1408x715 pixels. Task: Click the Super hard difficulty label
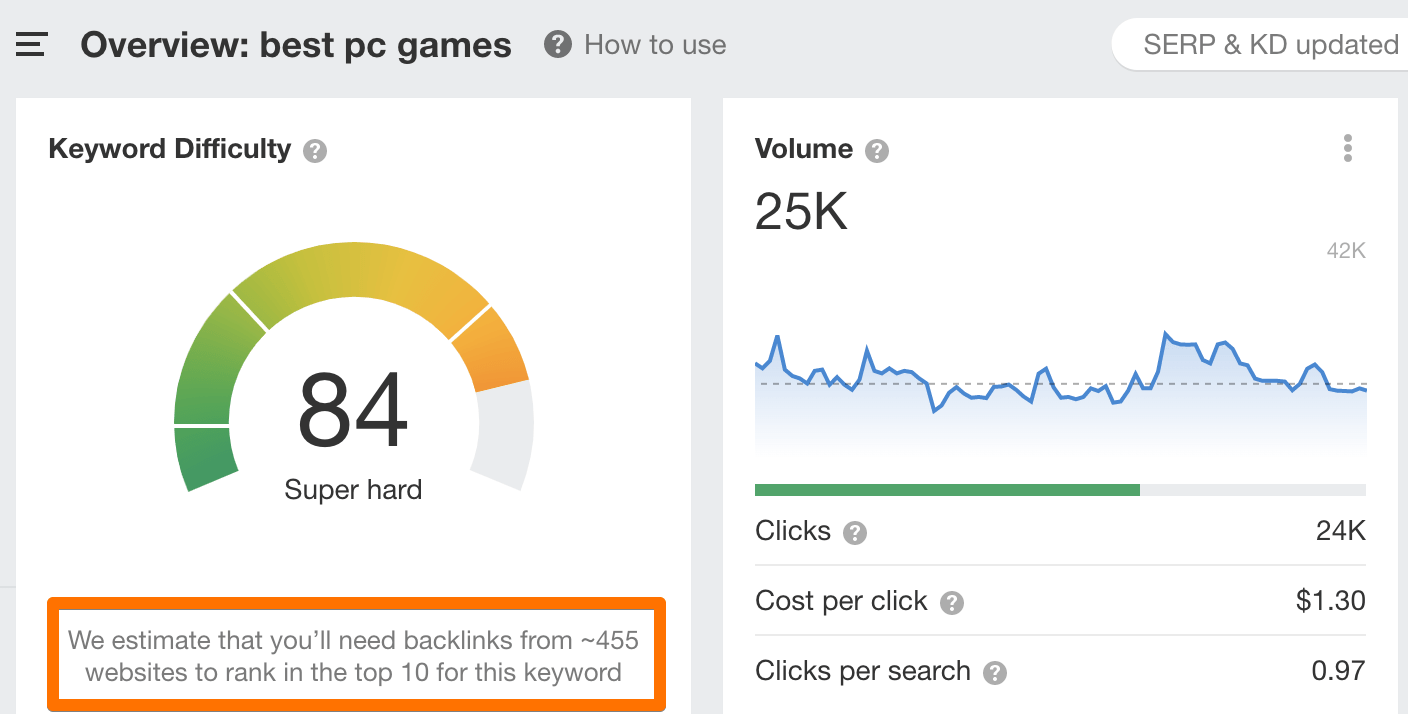[353, 489]
